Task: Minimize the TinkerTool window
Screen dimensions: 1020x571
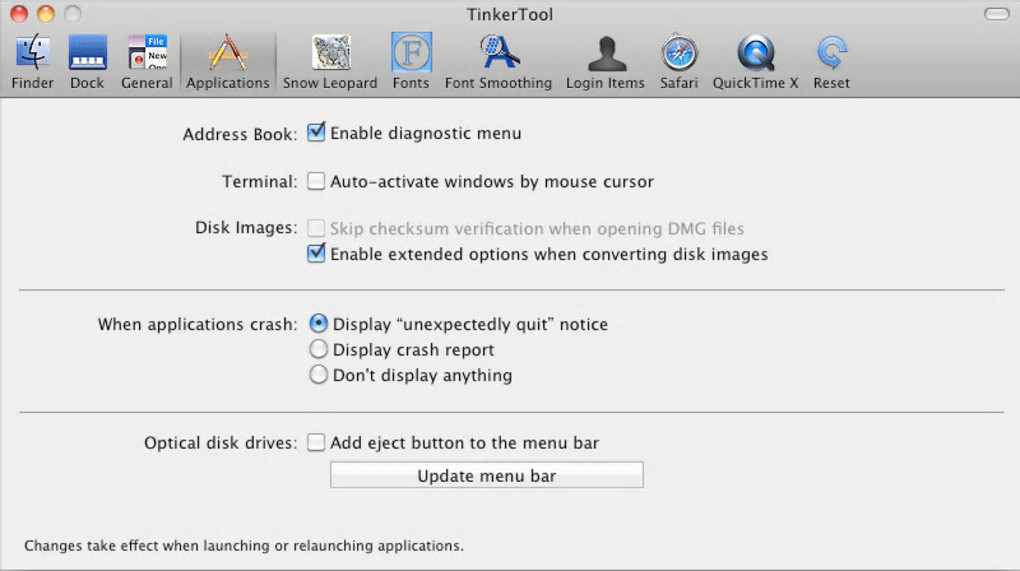Action: [46, 14]
